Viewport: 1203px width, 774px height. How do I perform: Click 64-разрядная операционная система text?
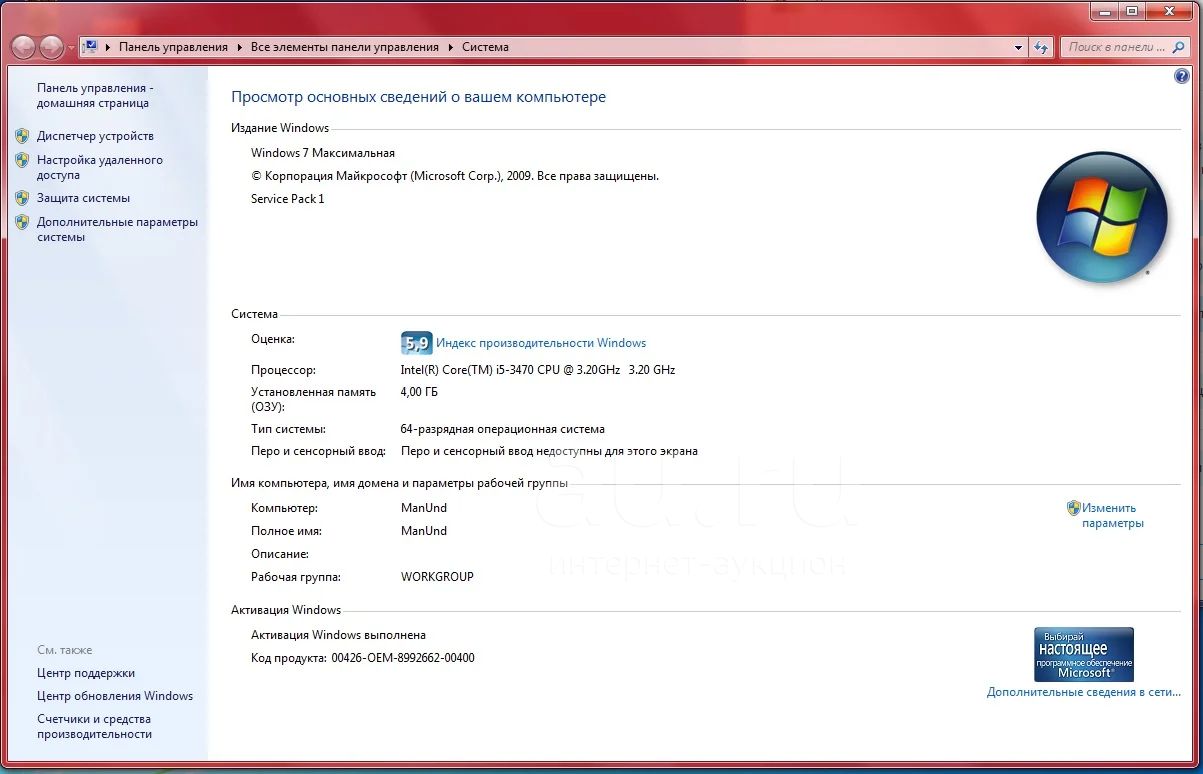(503, 429)
